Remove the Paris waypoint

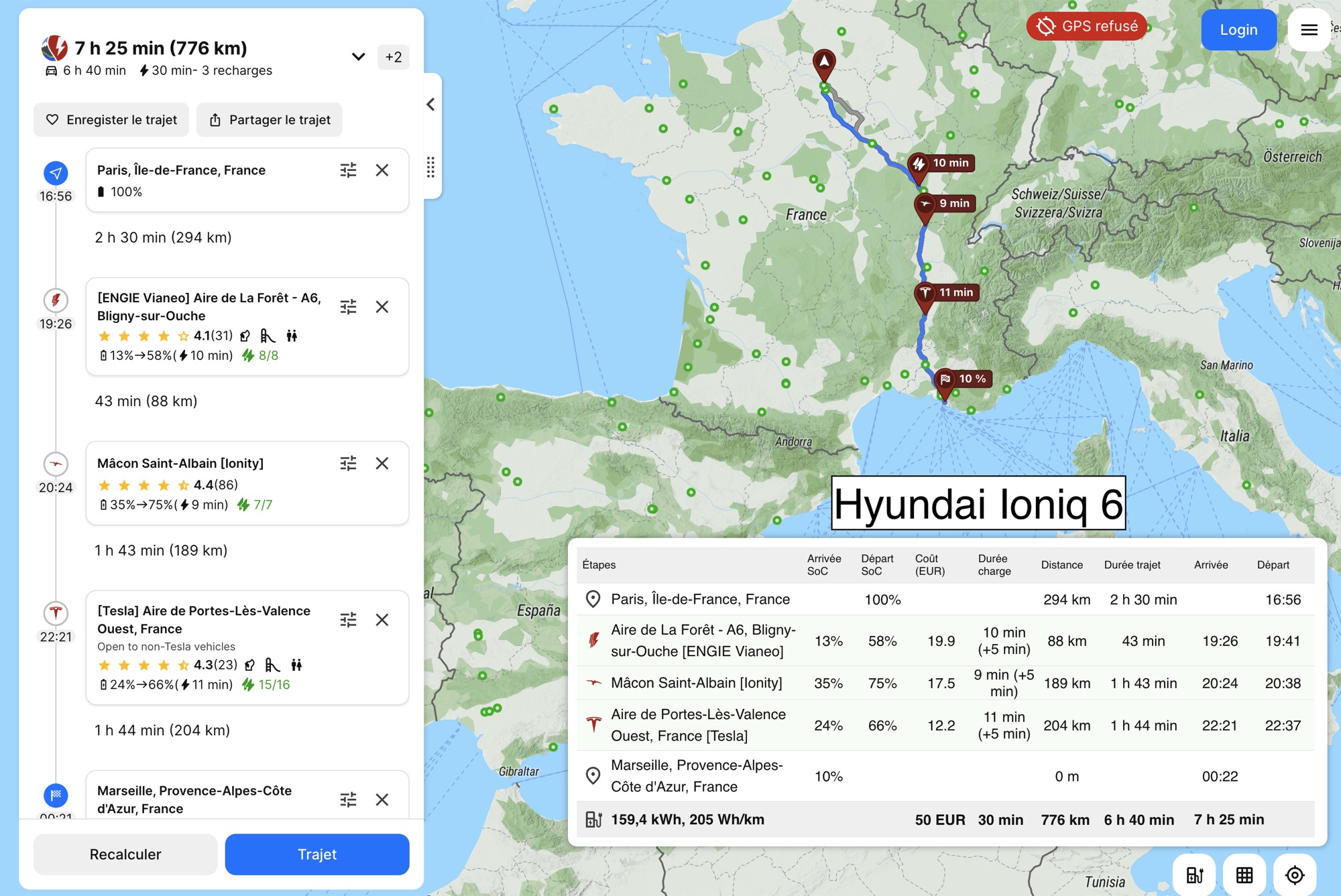click(382, 170)
